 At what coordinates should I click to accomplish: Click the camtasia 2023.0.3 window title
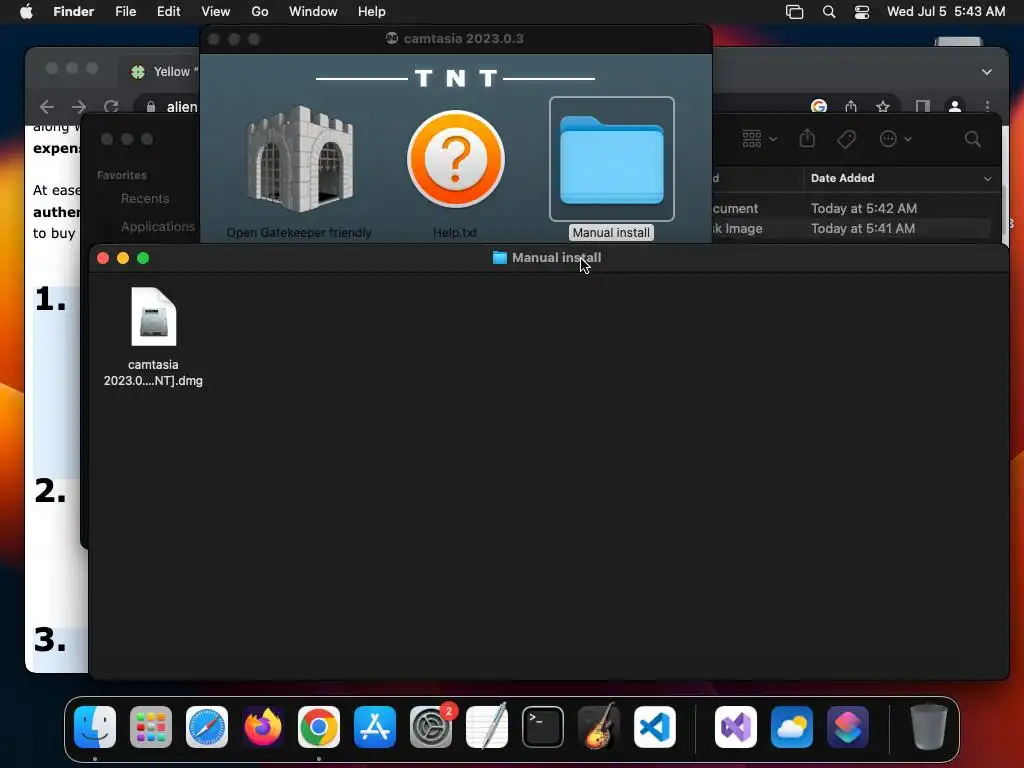point(463,39)
